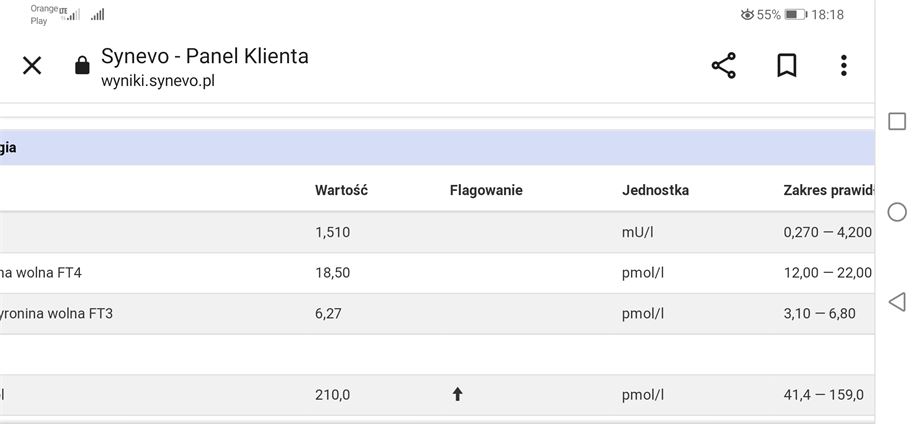Tap the wyniki.synevo.pl URL text
This screenshot has height=424, width=920.
158,81
